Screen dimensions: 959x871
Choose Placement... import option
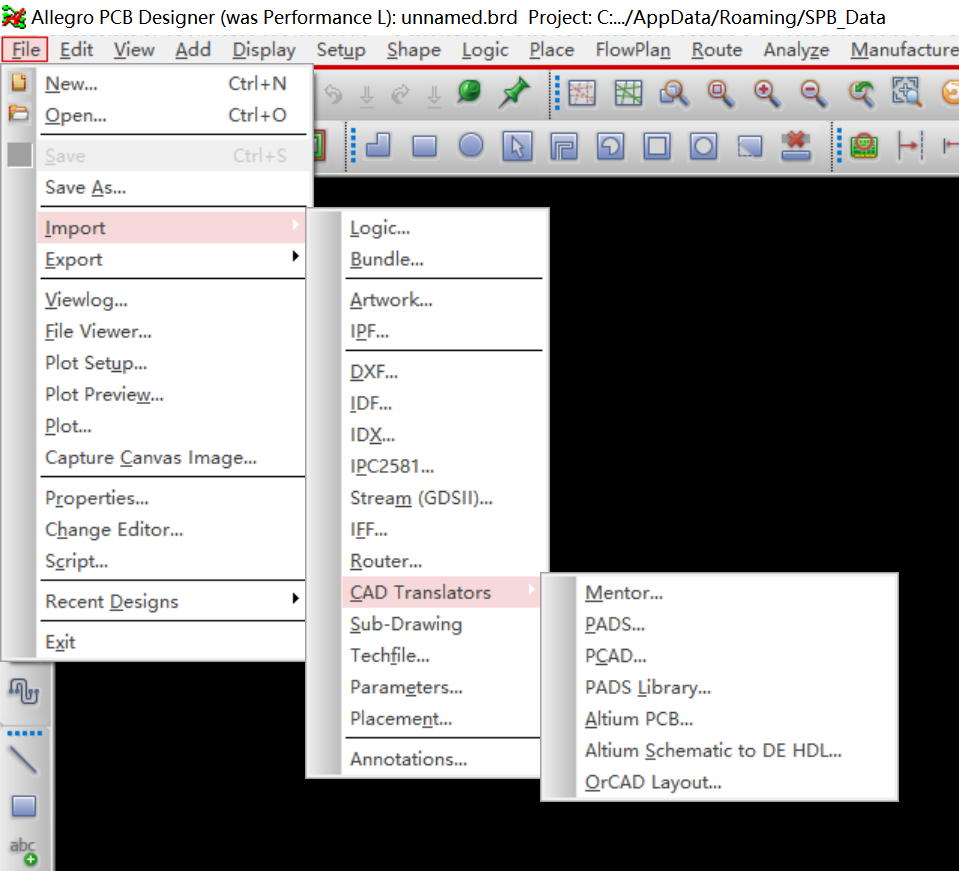coord(441,718)
